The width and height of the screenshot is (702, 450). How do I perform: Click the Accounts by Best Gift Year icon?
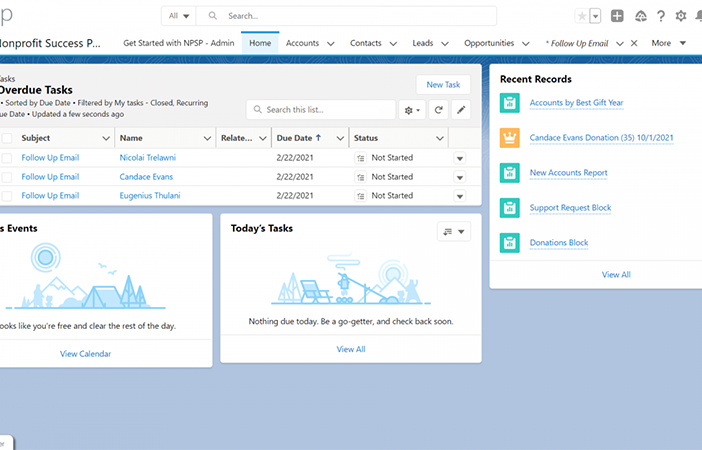click(509, 103)
